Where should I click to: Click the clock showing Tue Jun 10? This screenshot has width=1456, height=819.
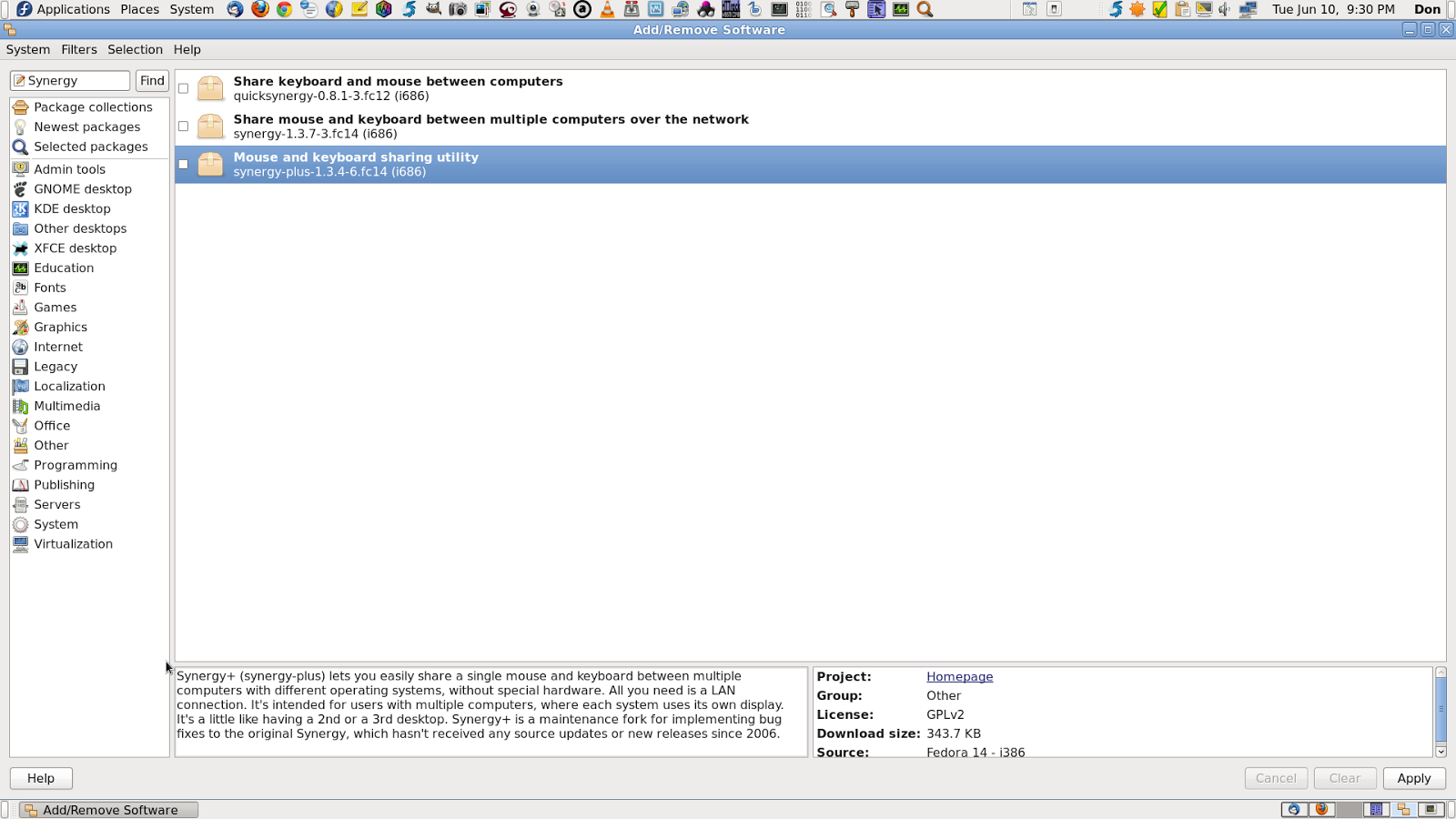[1333, 9]
